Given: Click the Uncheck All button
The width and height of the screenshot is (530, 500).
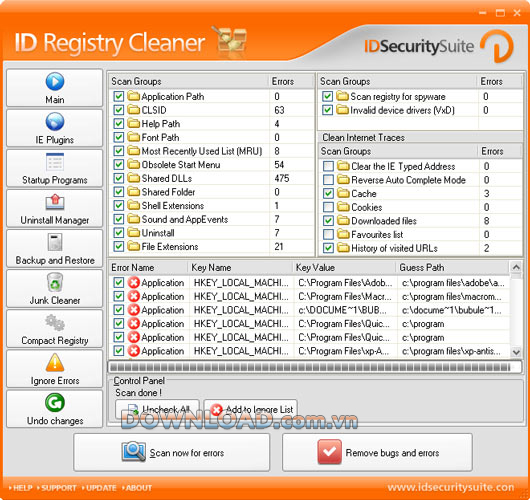Looking at the screenshot, I should [158, 409].
